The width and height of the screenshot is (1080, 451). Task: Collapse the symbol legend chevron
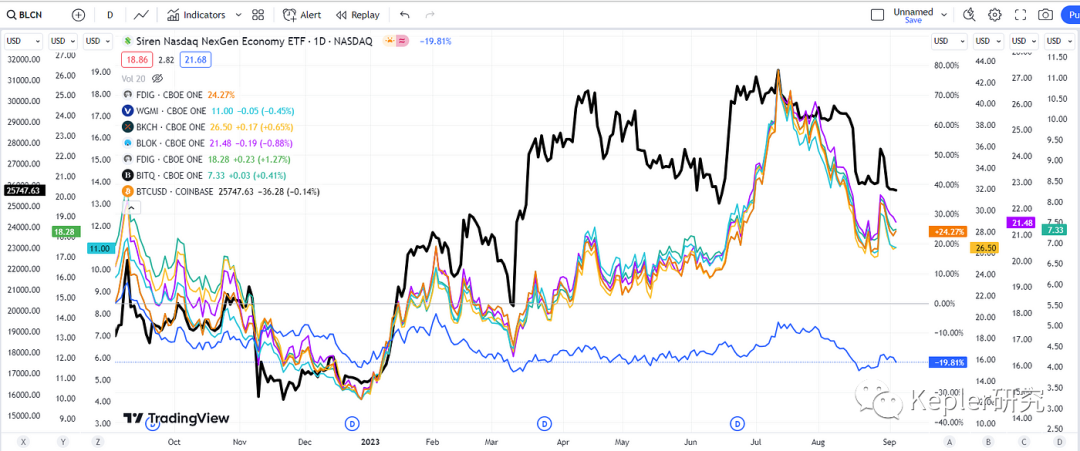pyautogui.click(x=132, y=207)
